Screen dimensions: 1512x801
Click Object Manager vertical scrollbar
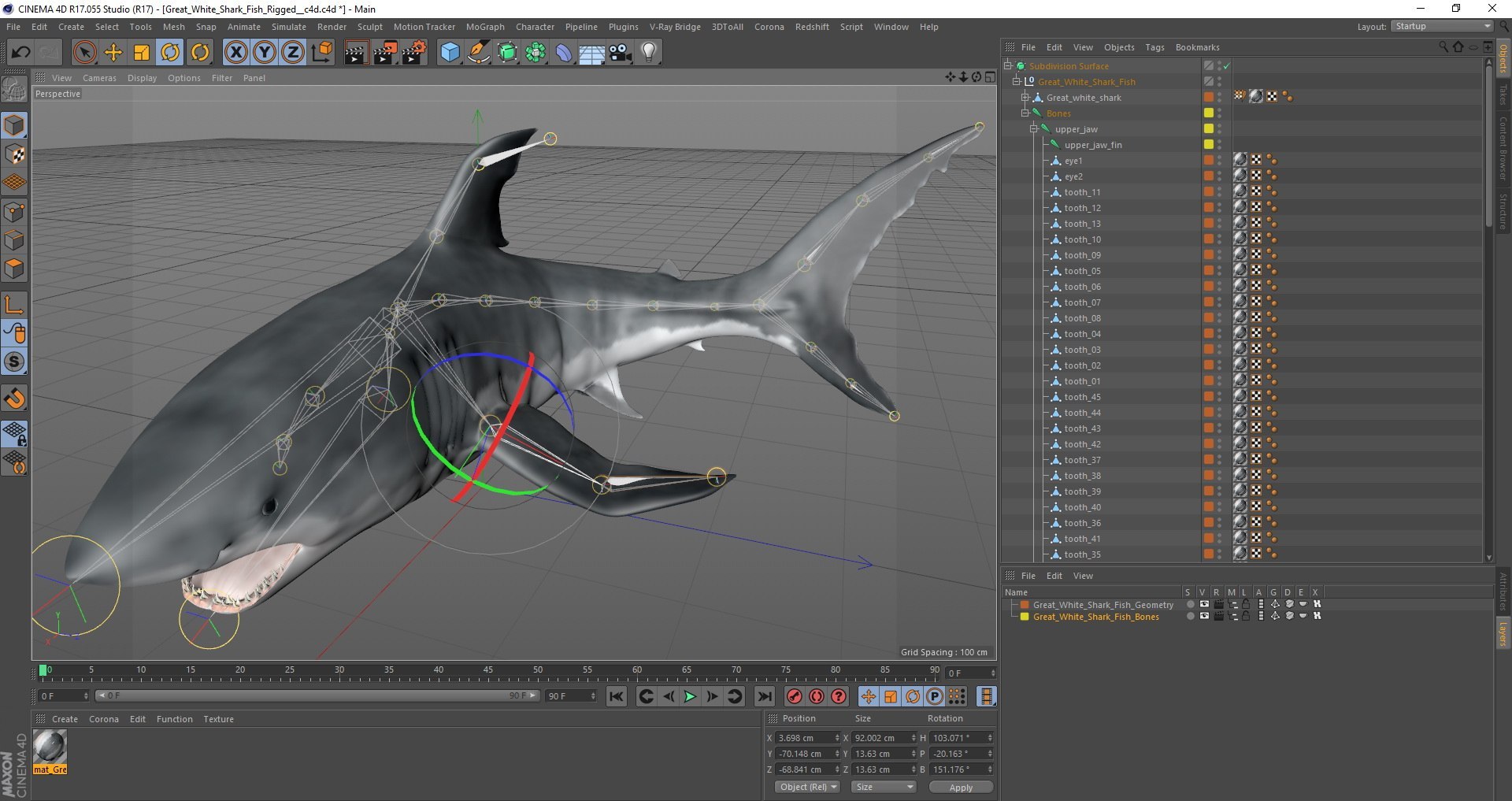pyautogui.click(x=1488, y=146)
